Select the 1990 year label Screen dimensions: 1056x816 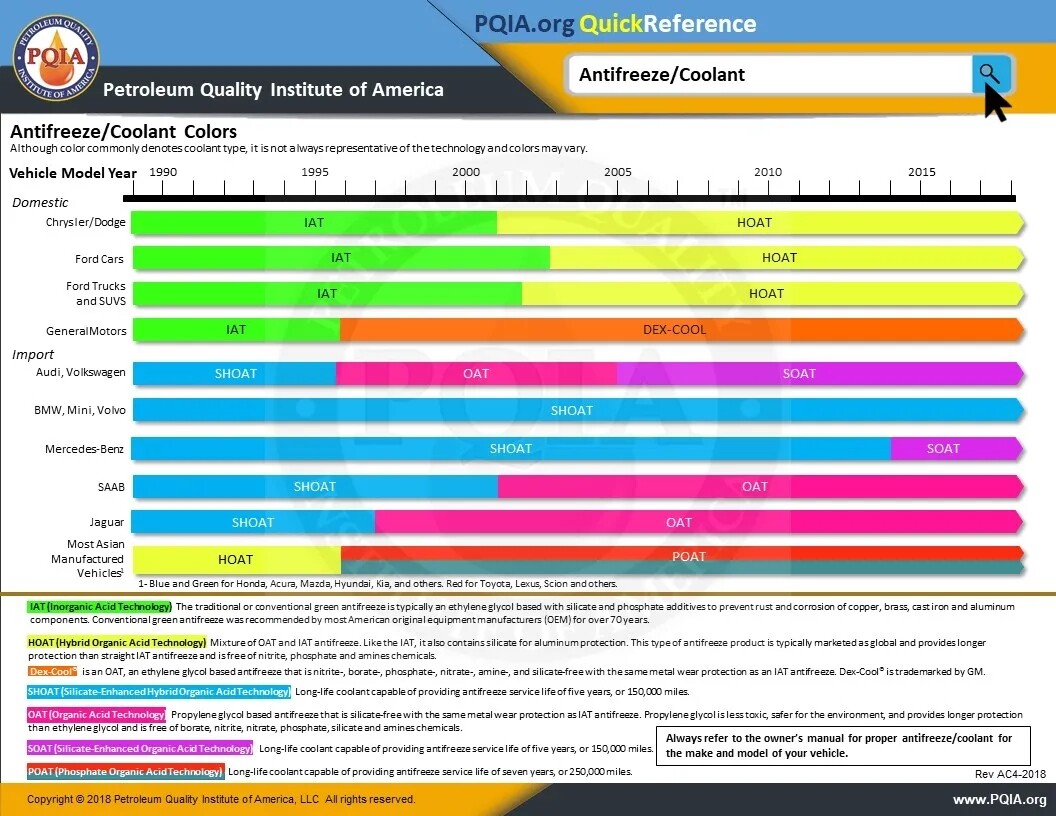(163, 172)
